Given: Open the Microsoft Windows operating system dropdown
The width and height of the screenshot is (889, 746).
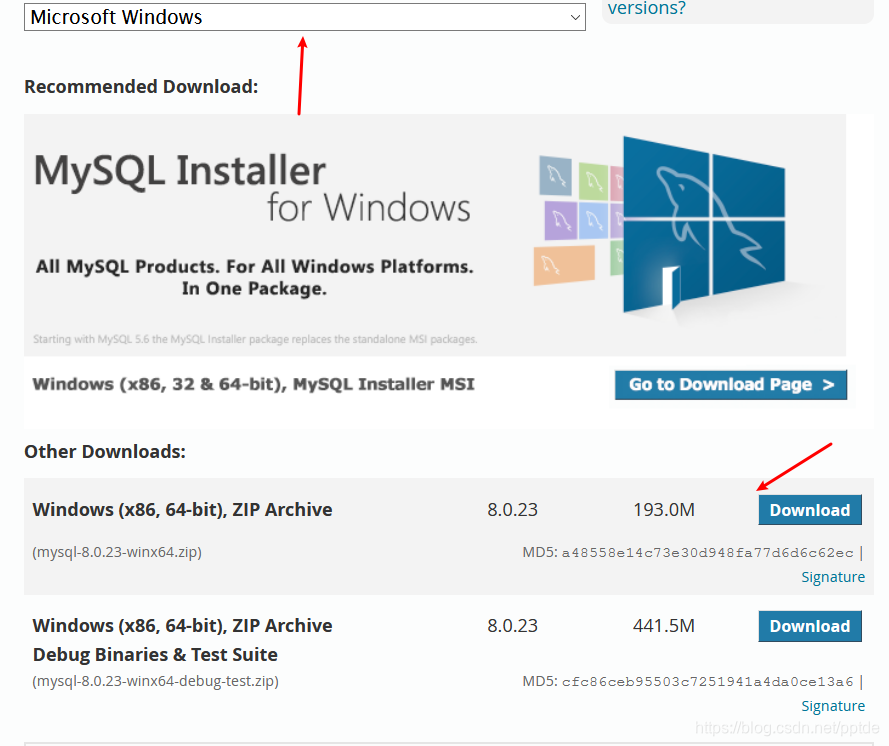Looking at the screenshot, I should click(304, 17).
